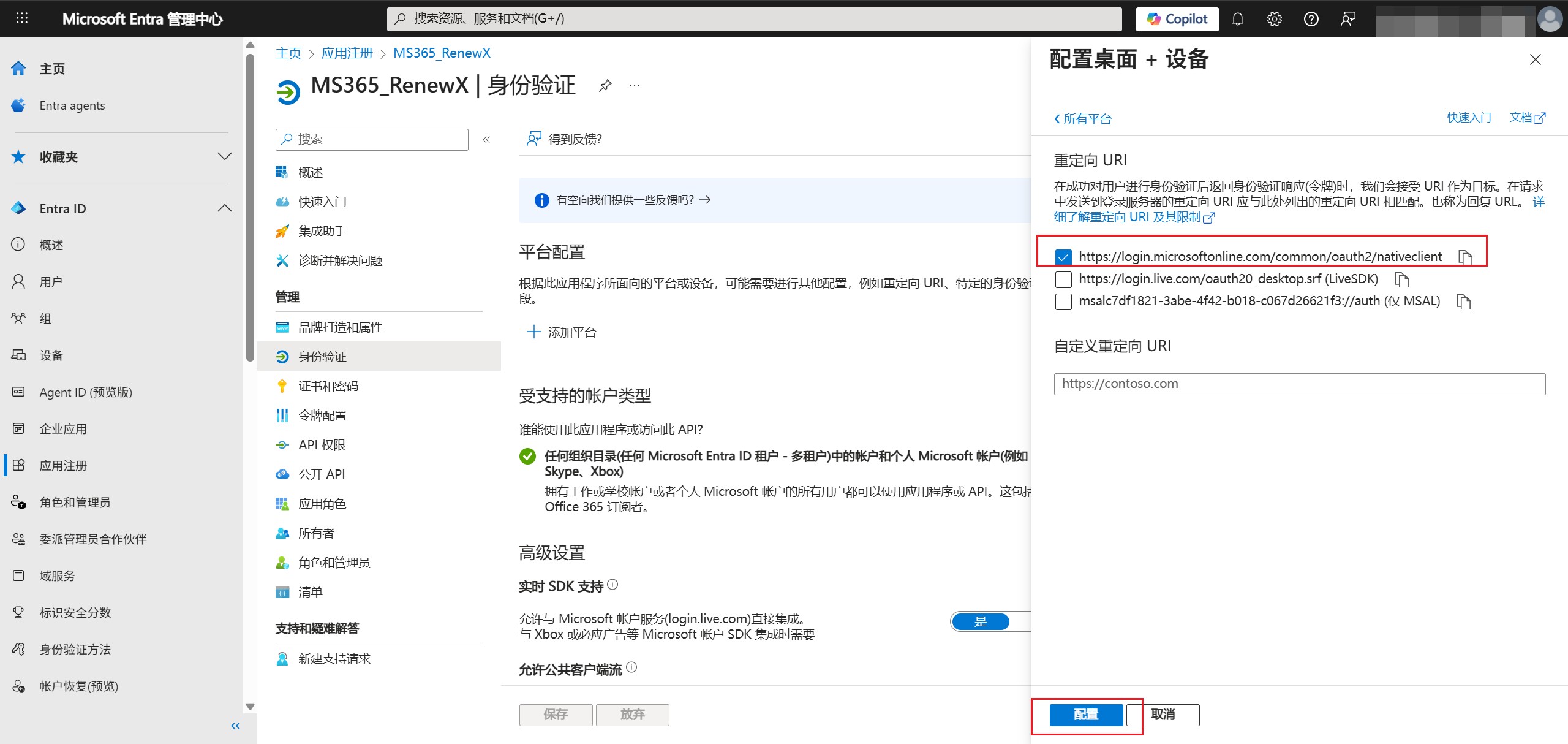Copy the LiveSDK redirect URI
The image size is (1568, 744).
[1401, 279]
